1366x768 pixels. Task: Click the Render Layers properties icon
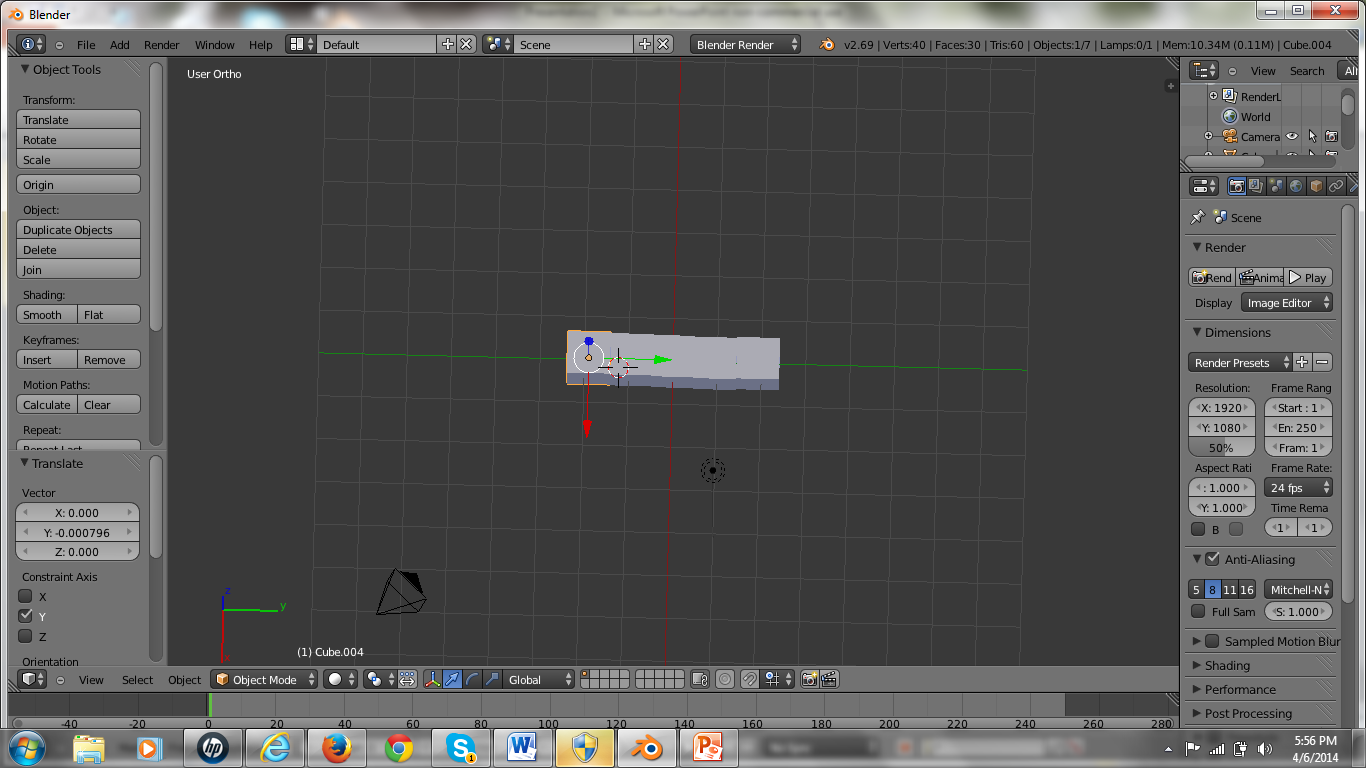click(x=1256, y=185)
